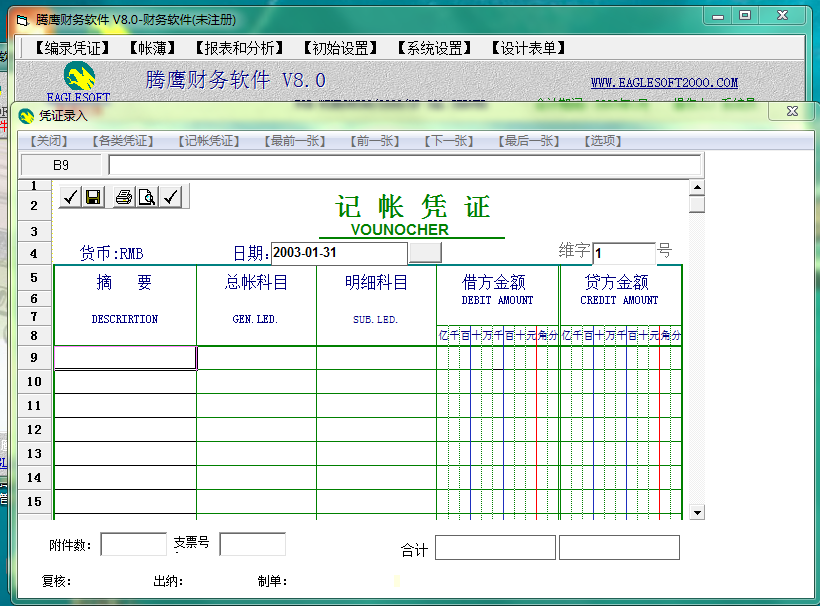Click the formula input bar next to B9
The image size is (820, 606).
pos(405,165)
